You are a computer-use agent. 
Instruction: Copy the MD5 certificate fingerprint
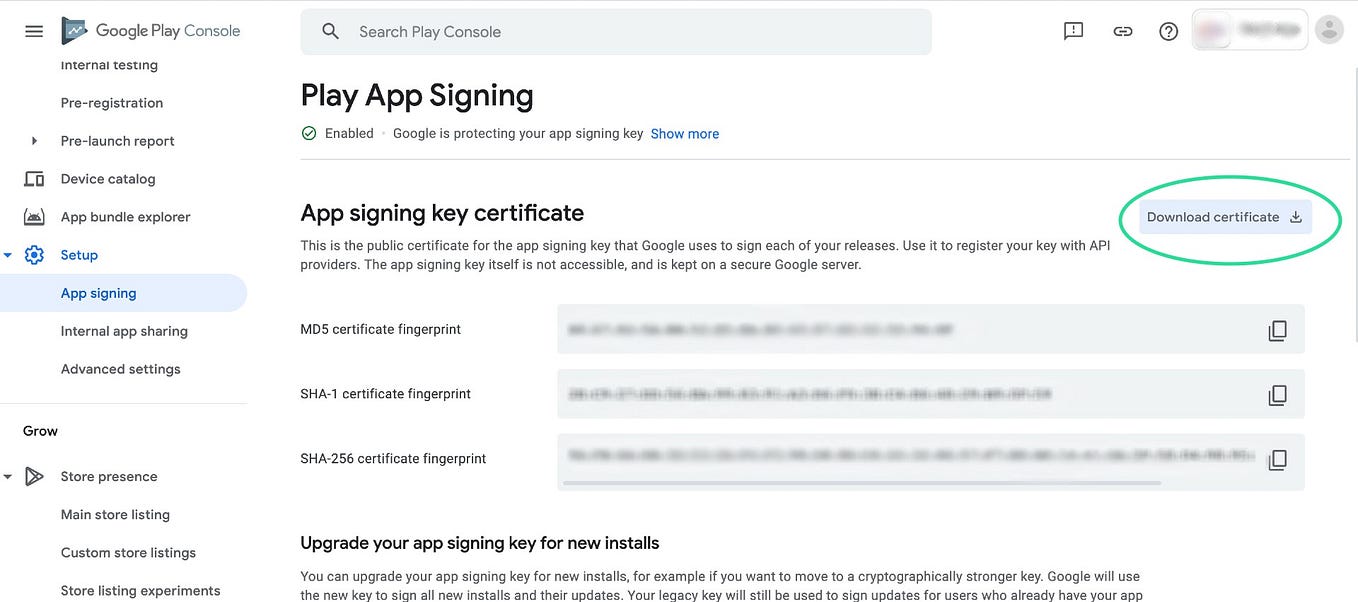(1277, 329)
